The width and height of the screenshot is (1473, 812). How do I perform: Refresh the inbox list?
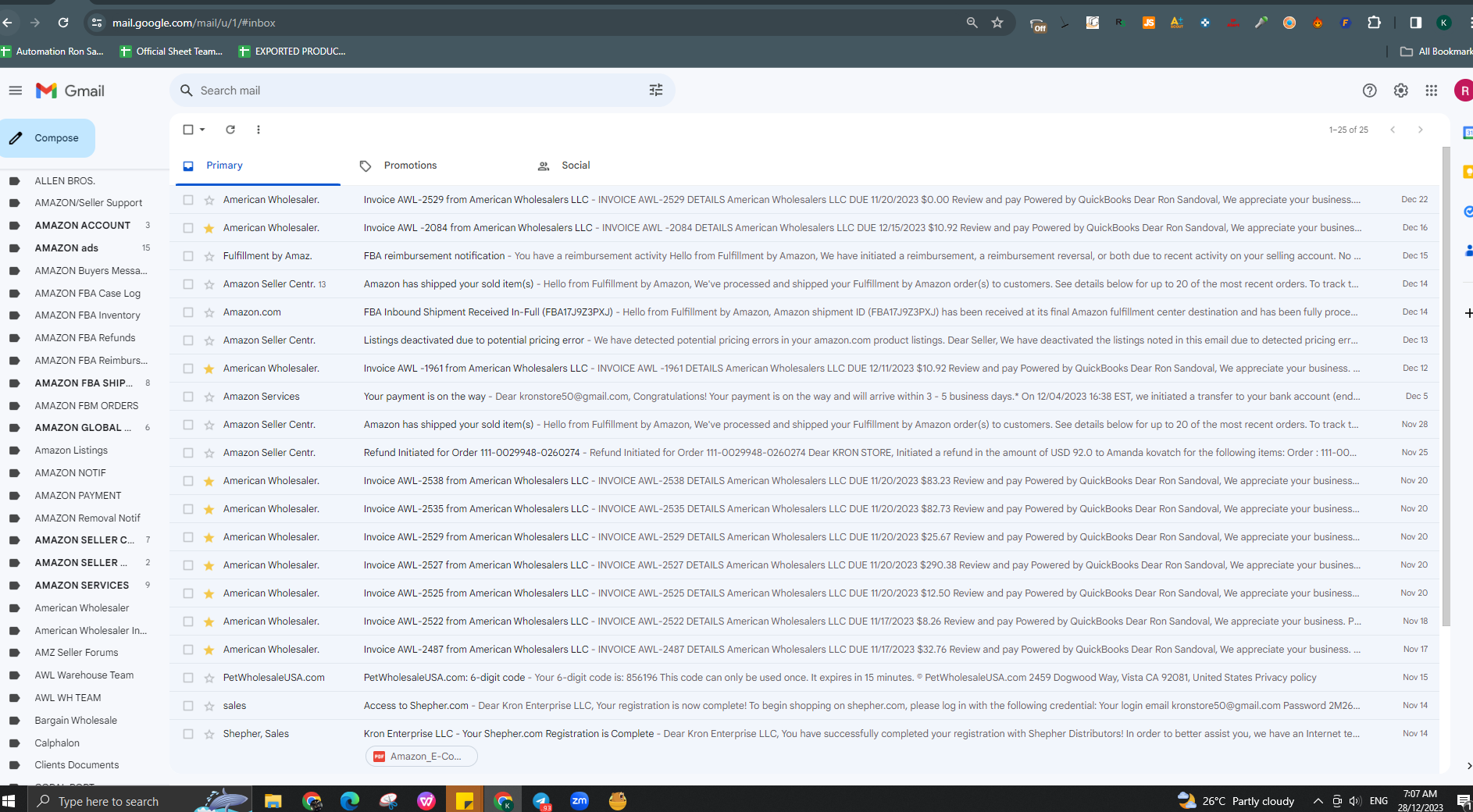pos(230,130)
